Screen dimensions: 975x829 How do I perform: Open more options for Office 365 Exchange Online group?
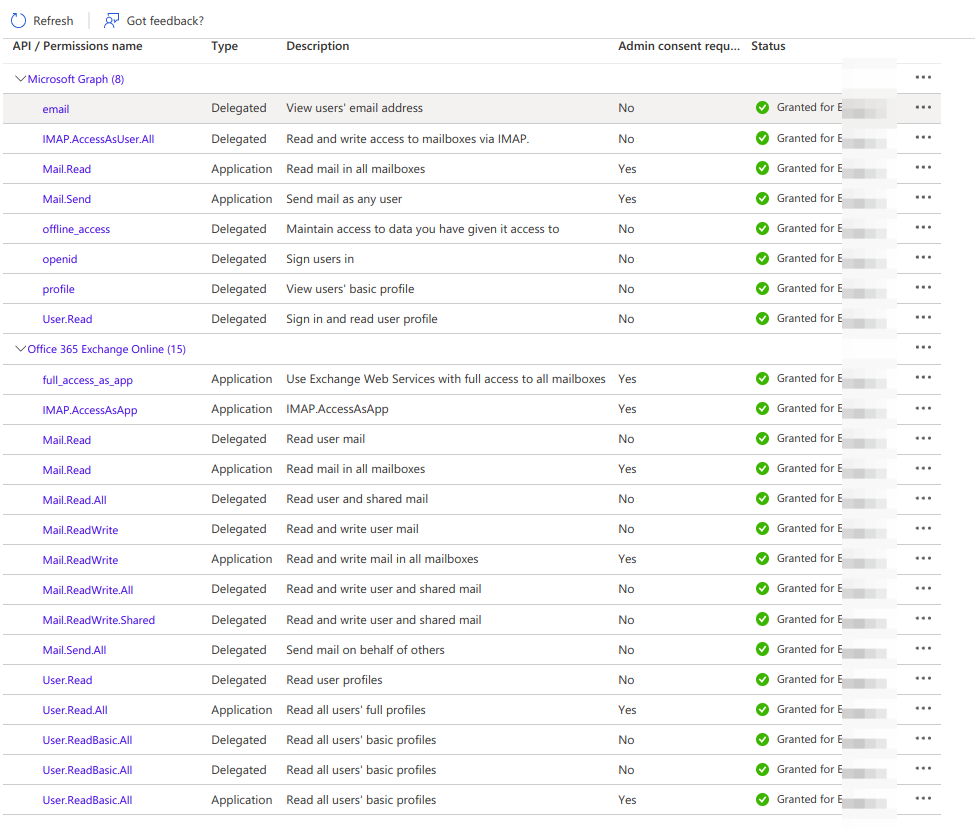(x=923, y=348)
